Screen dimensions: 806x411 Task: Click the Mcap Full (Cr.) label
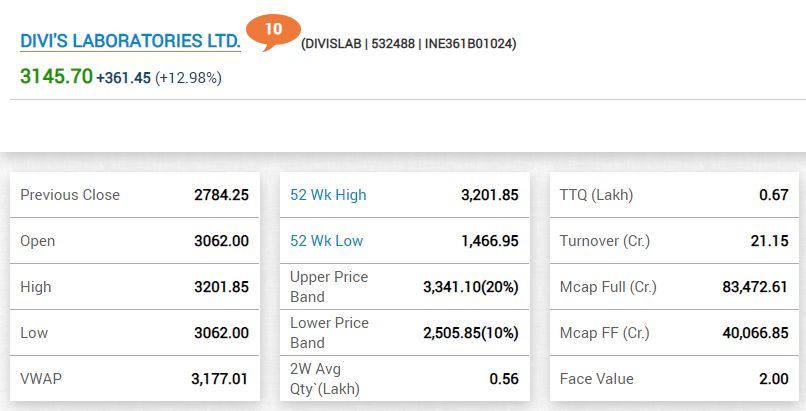(x=608, y=287)
